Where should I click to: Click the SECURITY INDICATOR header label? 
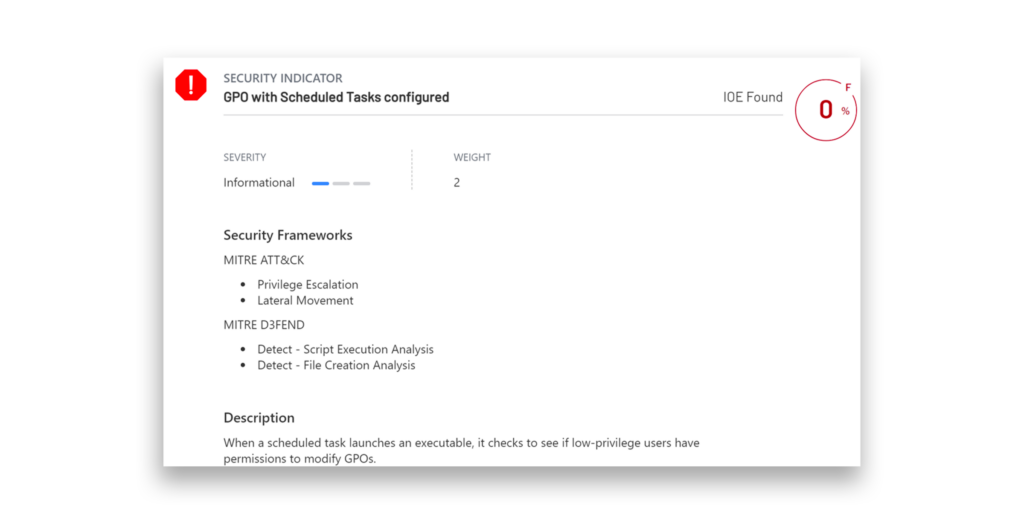[283, 78]
